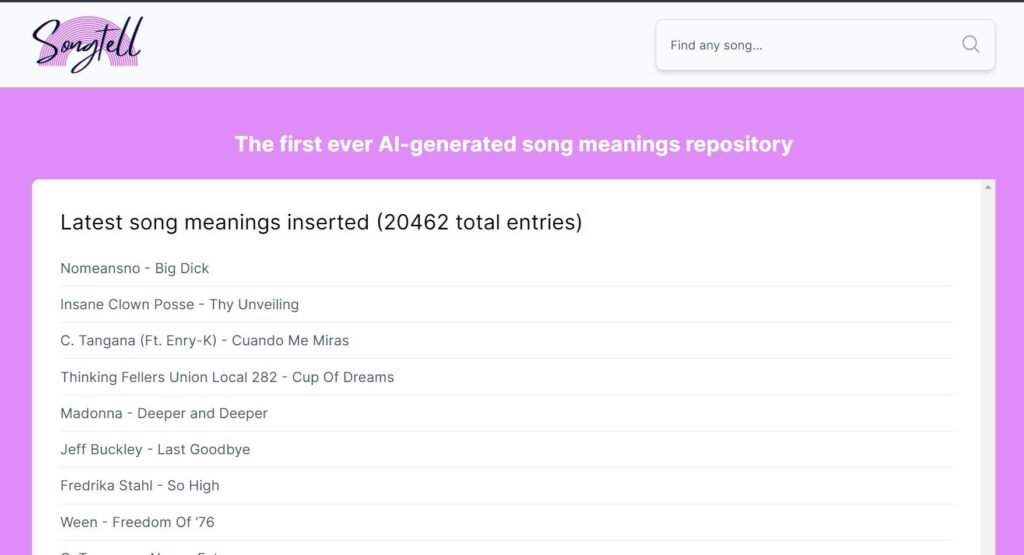The width and height of the screenshot is (1024, 555).
Task: Click the magnifying glass search icon
Action: click(x=970, y=44)
